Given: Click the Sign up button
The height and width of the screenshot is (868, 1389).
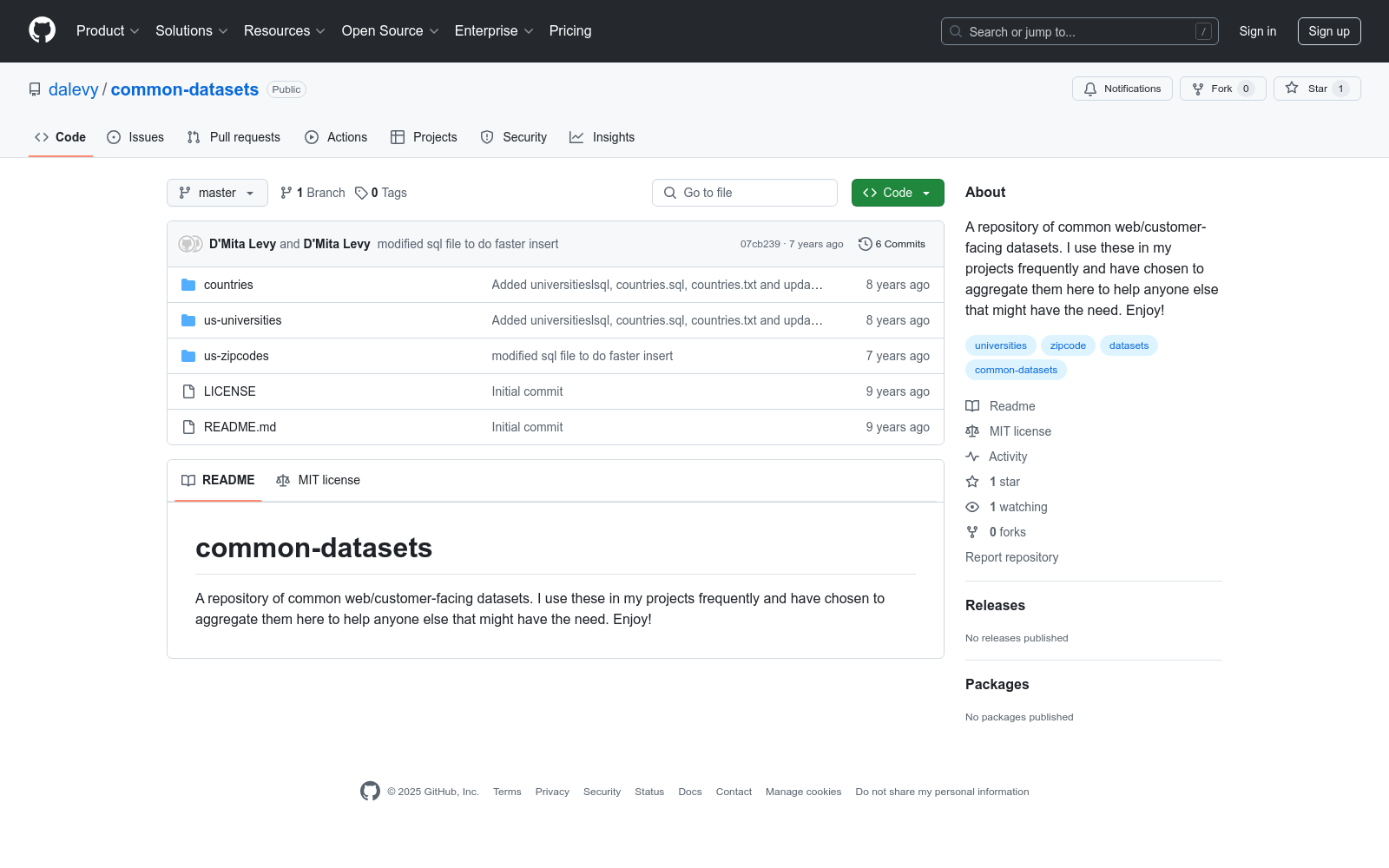Looking at the screenshot, I should (x=1329, y=31).
